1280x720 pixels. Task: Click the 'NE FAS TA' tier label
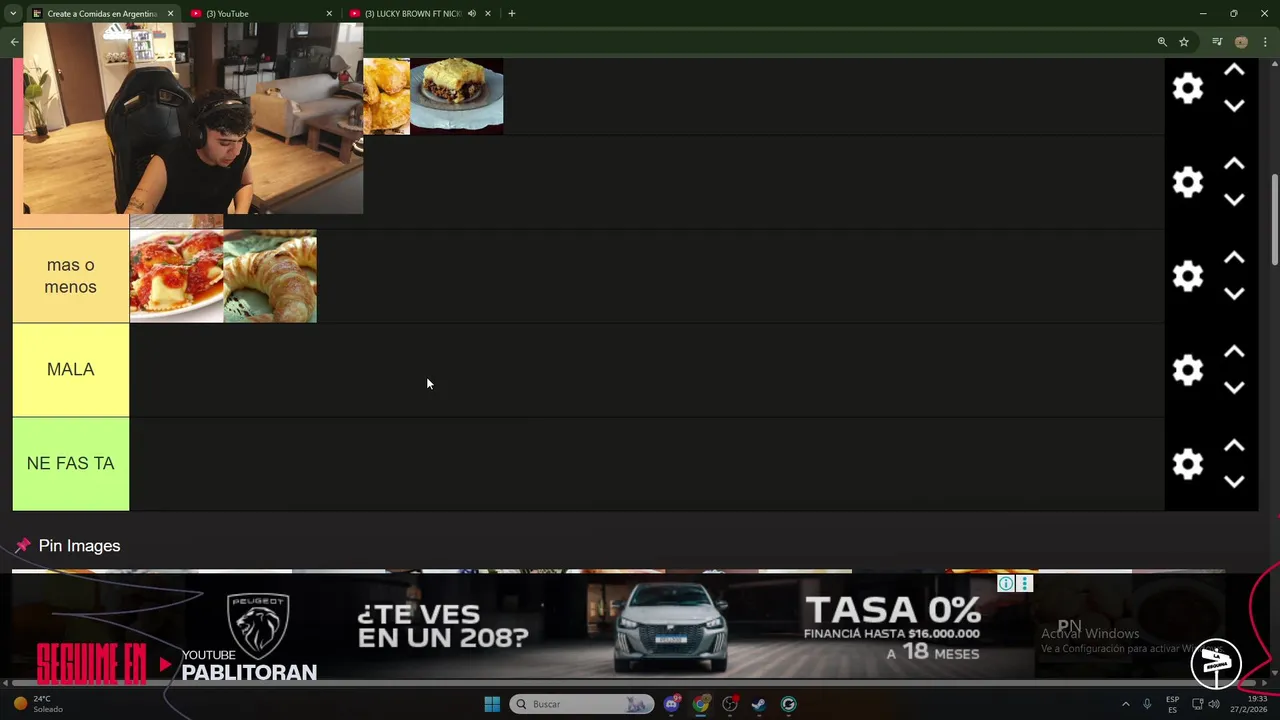click(71, 464)
